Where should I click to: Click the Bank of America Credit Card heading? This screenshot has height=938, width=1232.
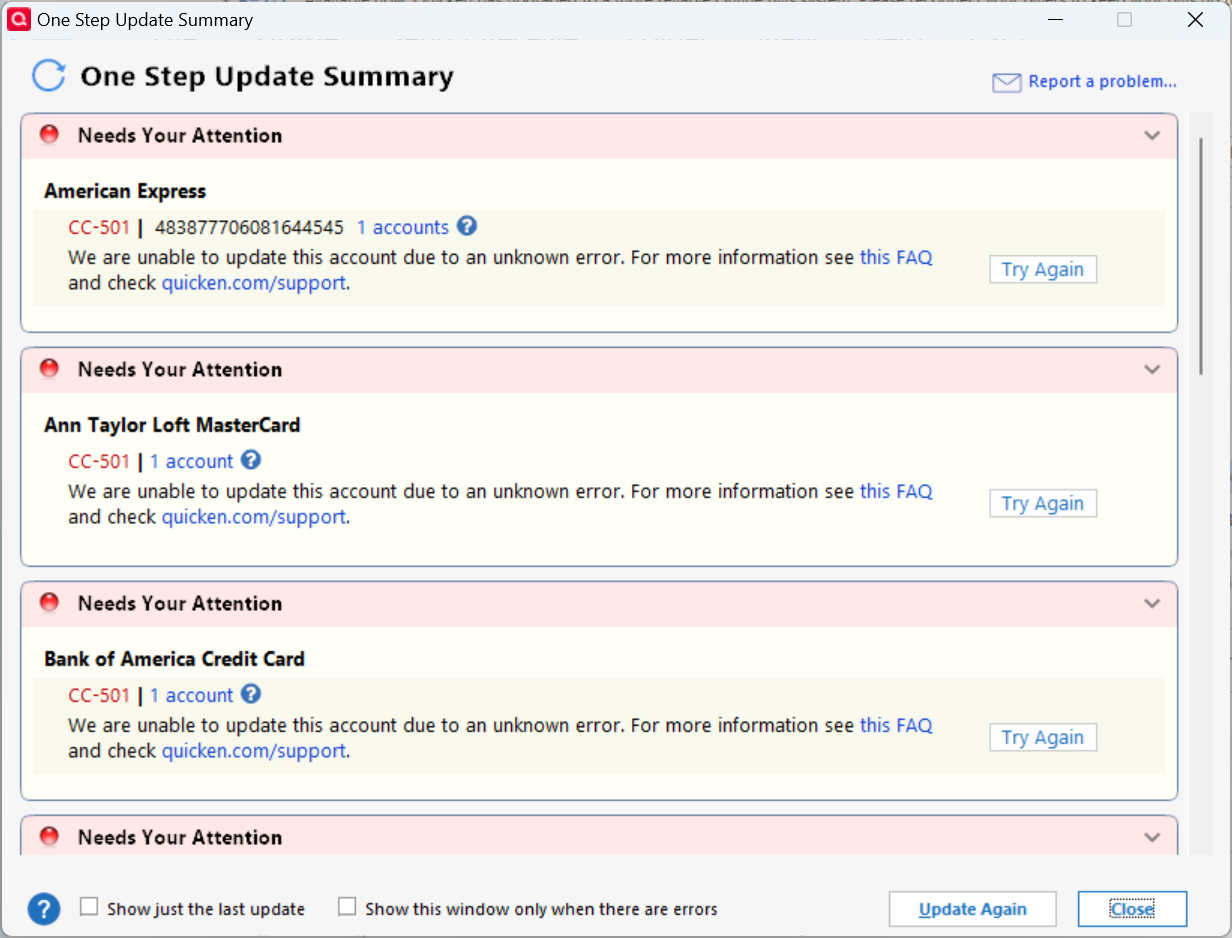click(174, 659)
